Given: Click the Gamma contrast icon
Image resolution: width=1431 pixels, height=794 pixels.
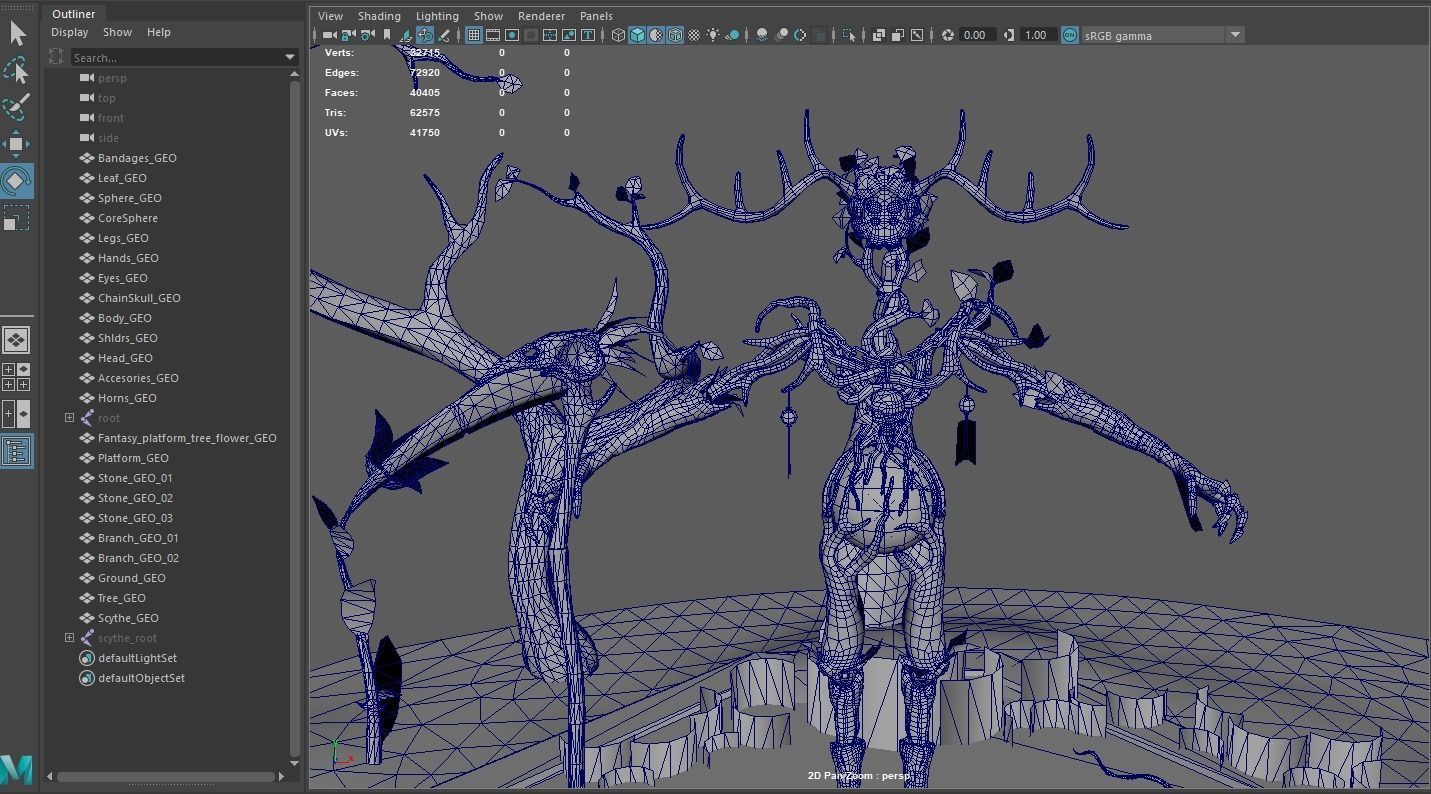Looking at the screenshot, I should (1010, 35).
